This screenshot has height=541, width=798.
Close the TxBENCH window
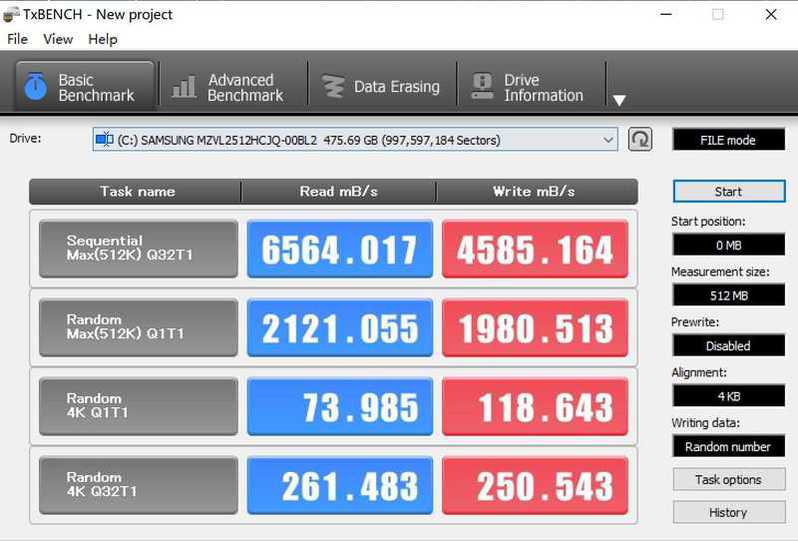tap(771, 14)
